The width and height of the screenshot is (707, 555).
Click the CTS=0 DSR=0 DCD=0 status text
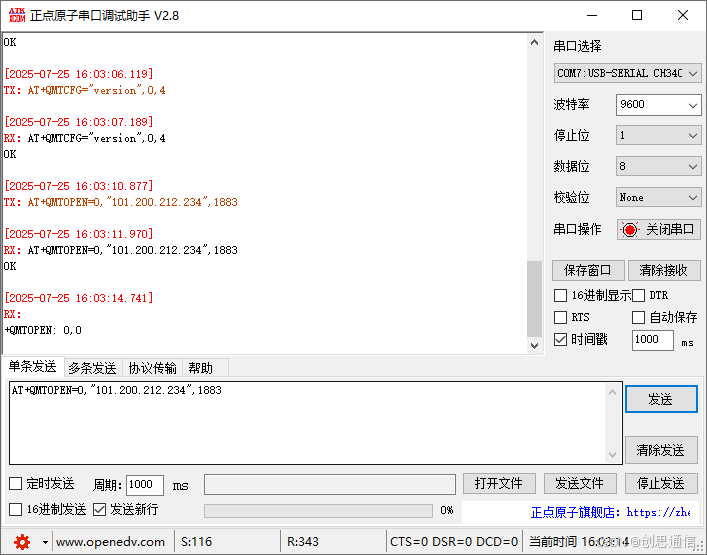point(454,541)
